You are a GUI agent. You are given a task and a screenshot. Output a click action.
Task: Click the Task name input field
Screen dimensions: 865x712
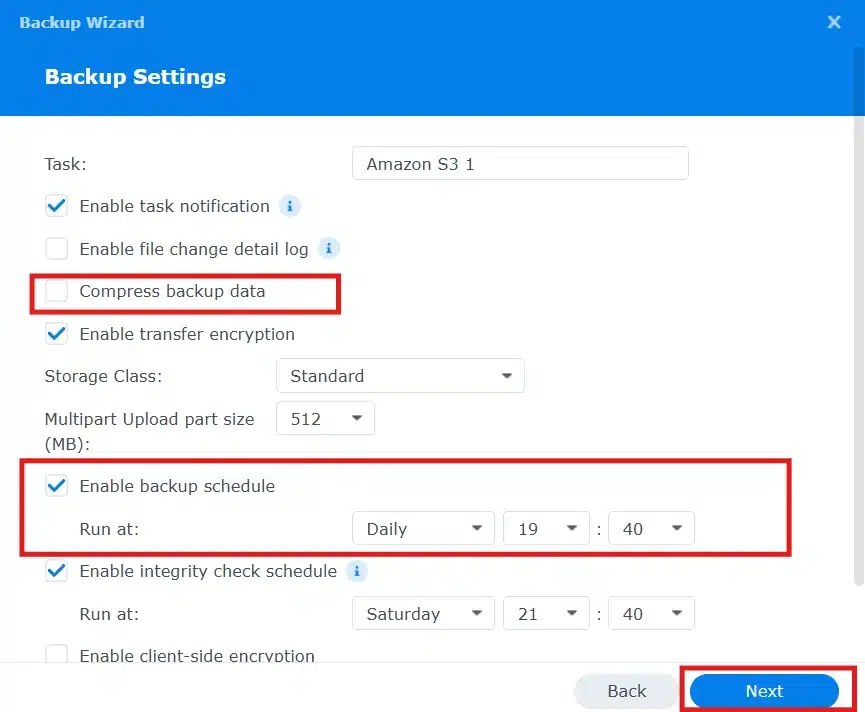(520, 164)
